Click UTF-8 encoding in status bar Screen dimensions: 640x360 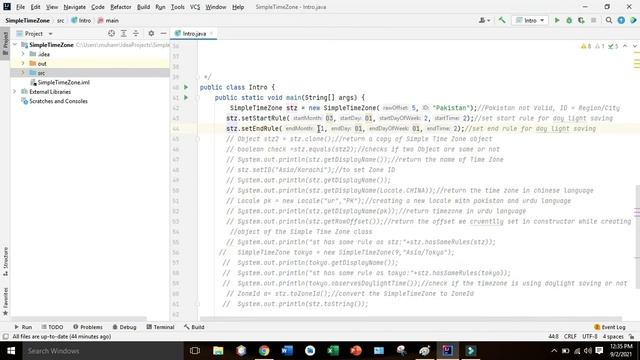click(589, 336)
